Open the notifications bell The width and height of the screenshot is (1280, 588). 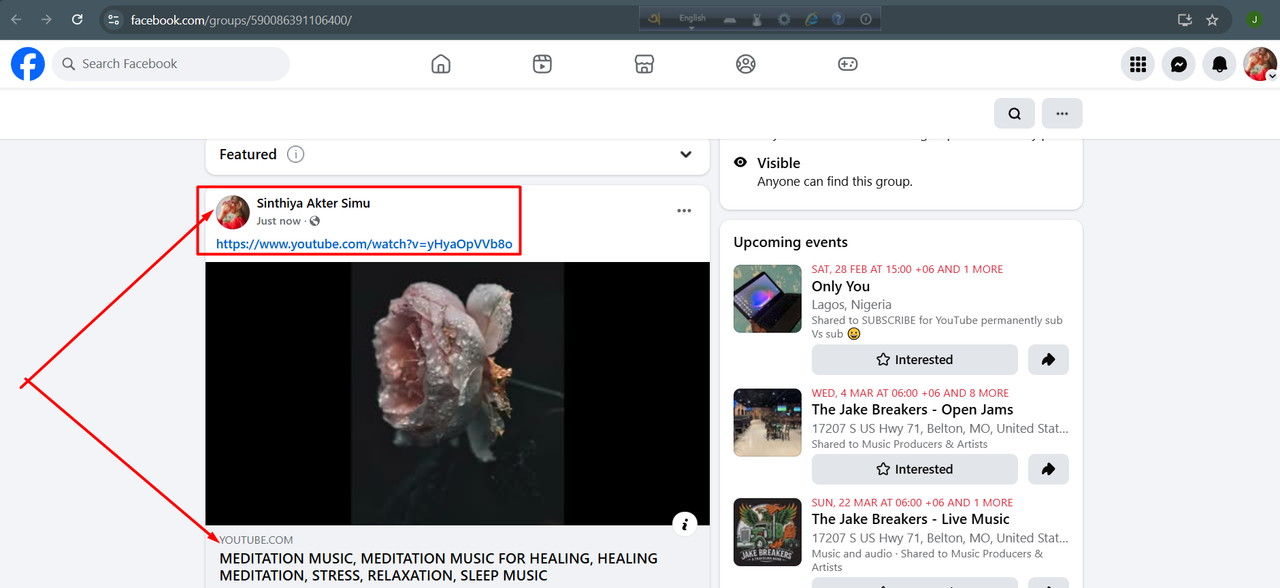(1220, 64)
